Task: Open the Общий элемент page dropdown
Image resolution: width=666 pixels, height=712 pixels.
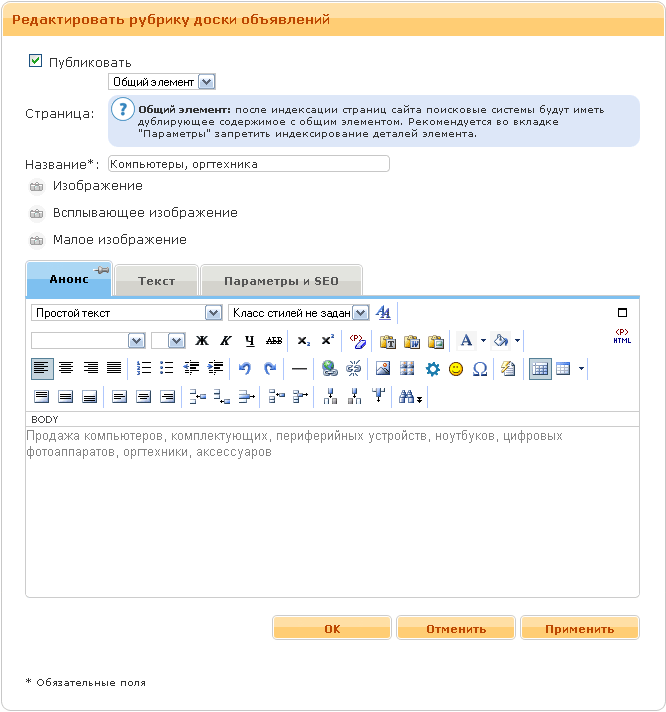Action: click(161, 82)
